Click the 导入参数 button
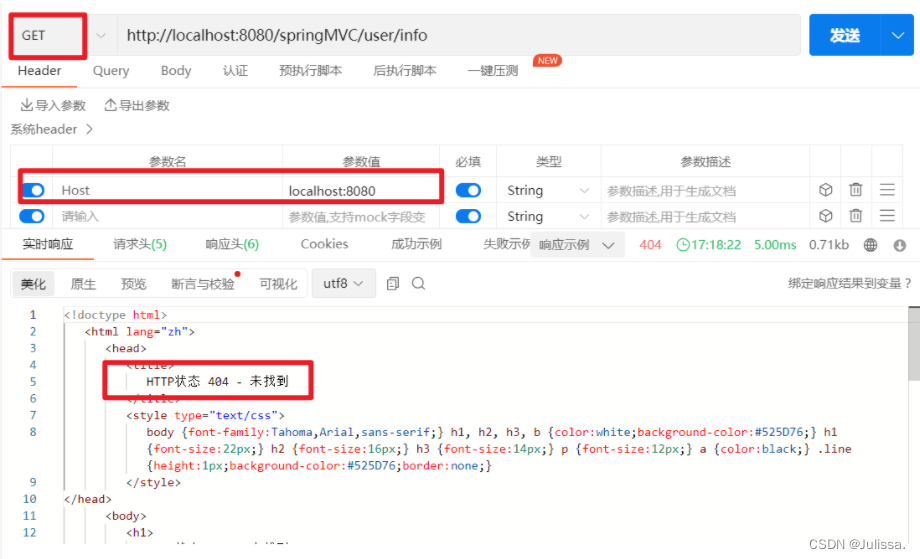Image resolution: width=920 pixels, height=559 pixels. tap(53, 105)
